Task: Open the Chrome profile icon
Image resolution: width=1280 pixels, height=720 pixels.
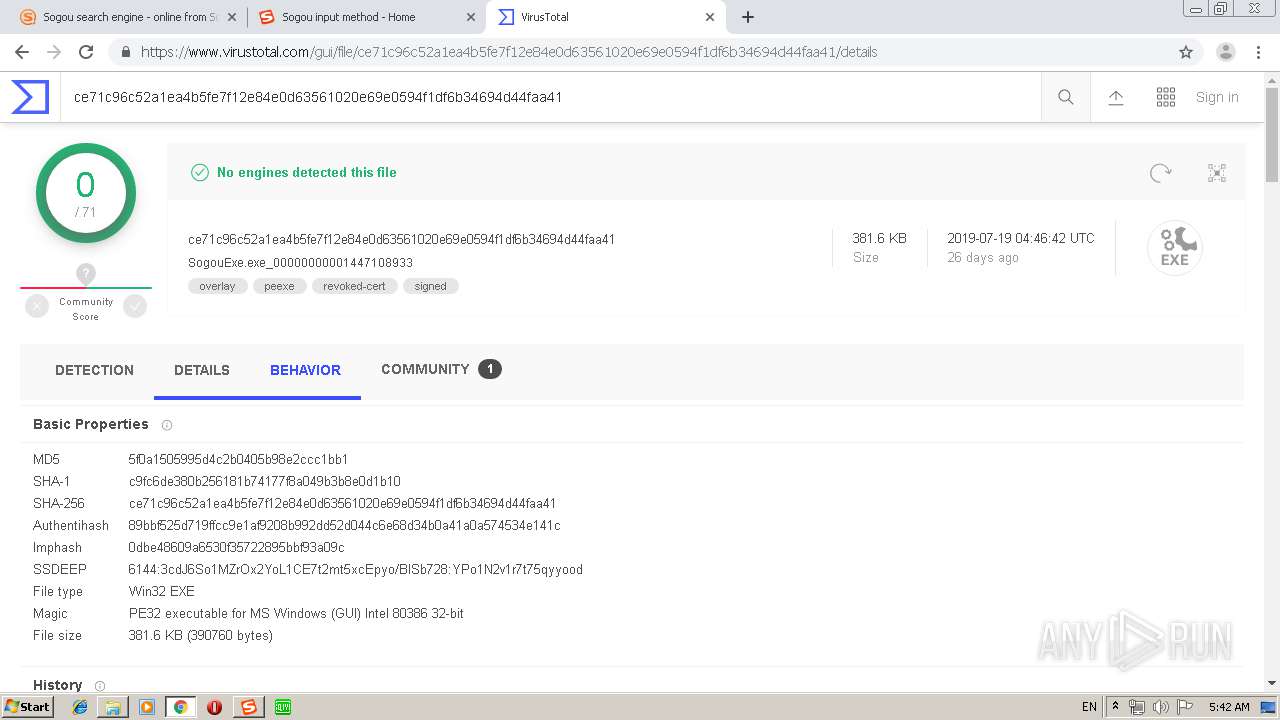Action: click(1226, 52)
